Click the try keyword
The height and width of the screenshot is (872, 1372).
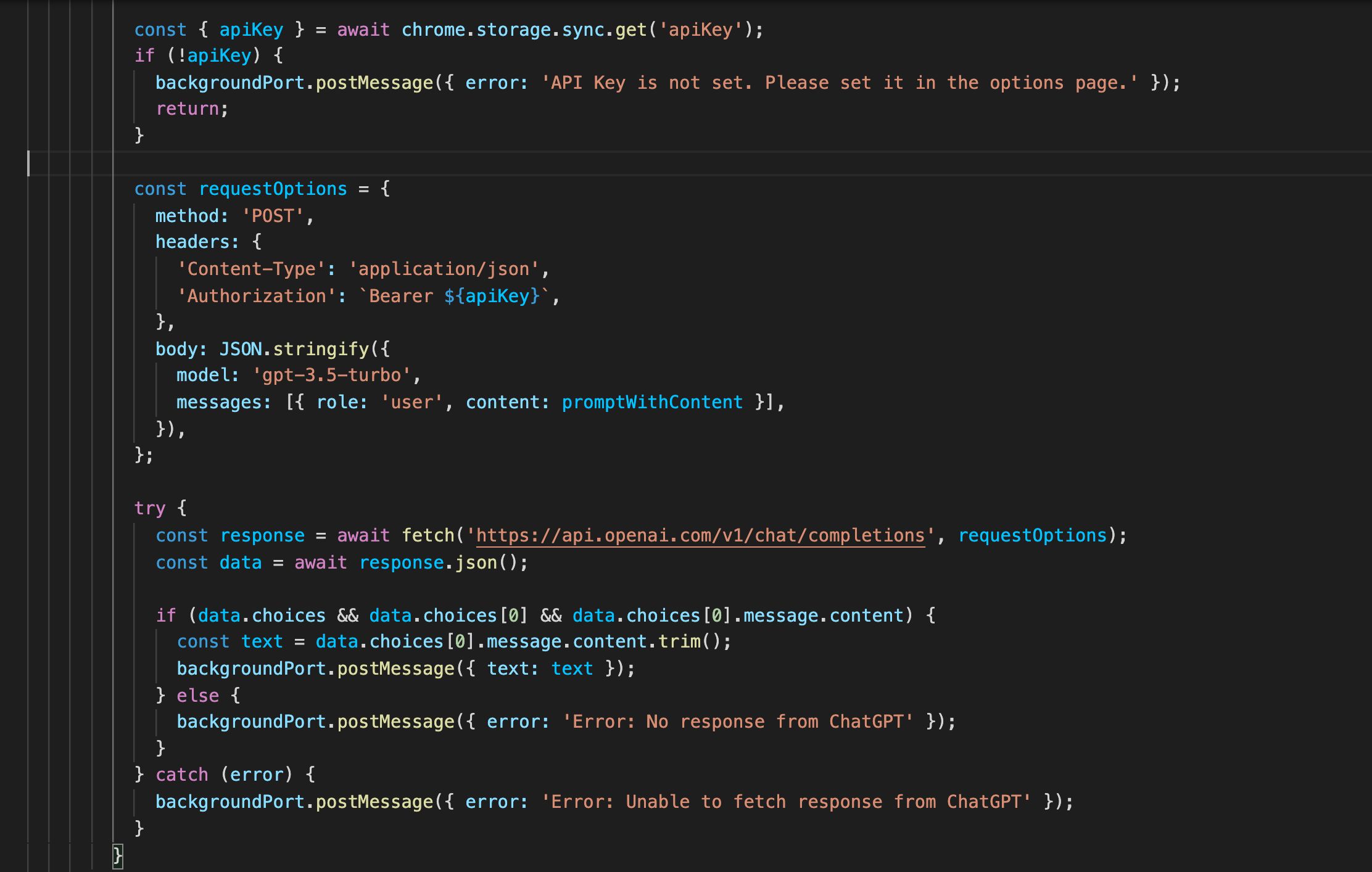pos(150,508)
